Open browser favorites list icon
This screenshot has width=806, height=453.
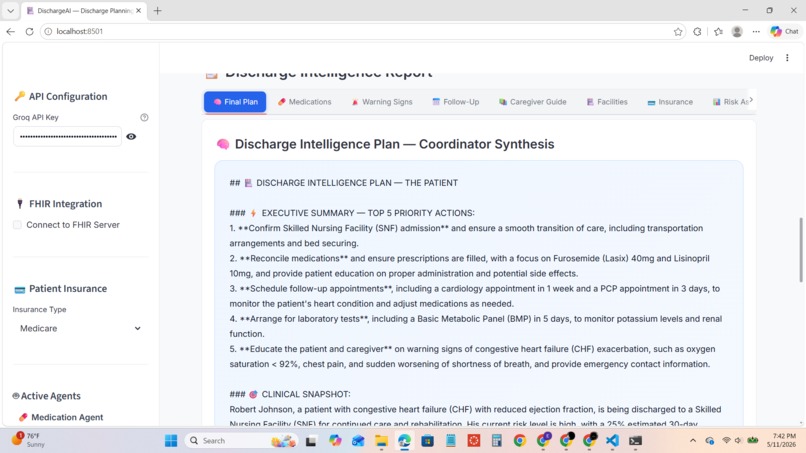point(718,31)
